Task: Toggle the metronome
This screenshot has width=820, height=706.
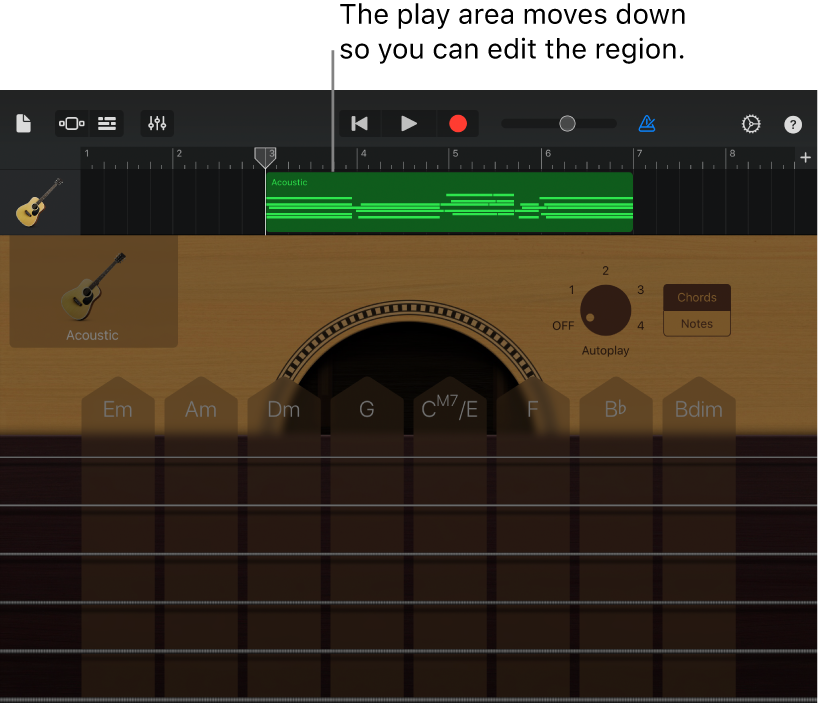Action: point(647,124)
